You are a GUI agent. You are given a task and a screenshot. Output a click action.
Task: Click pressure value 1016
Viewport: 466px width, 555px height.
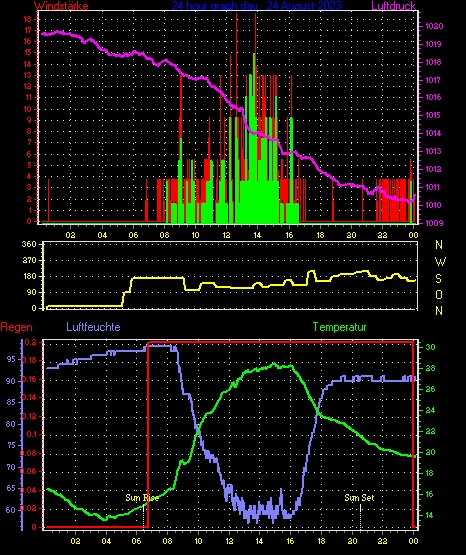point(433,97)
